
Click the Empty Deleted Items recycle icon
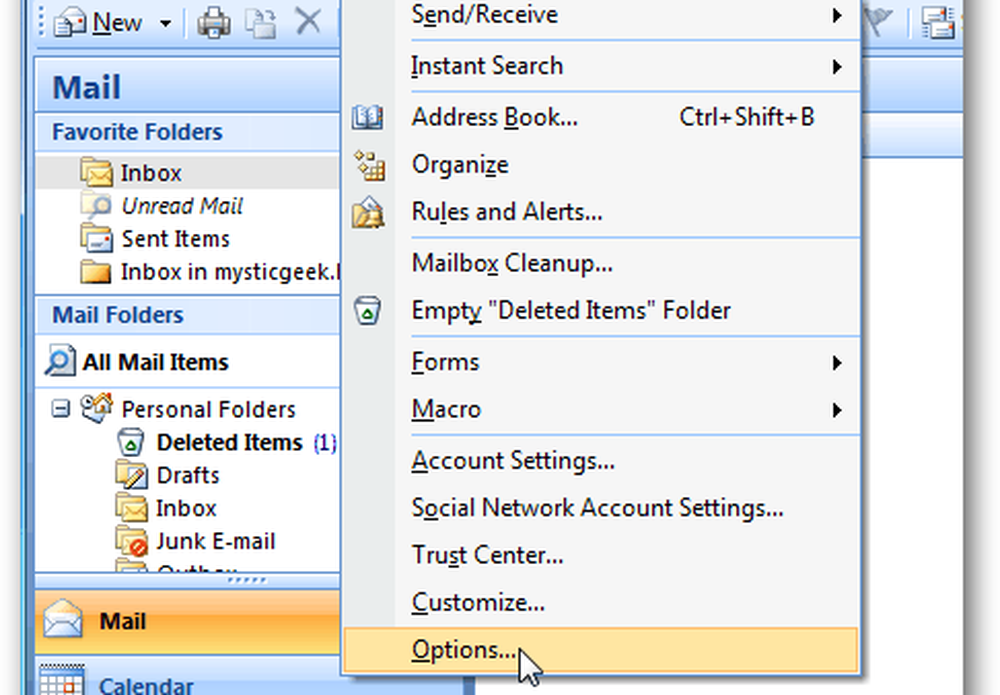[x=367, y=311]
